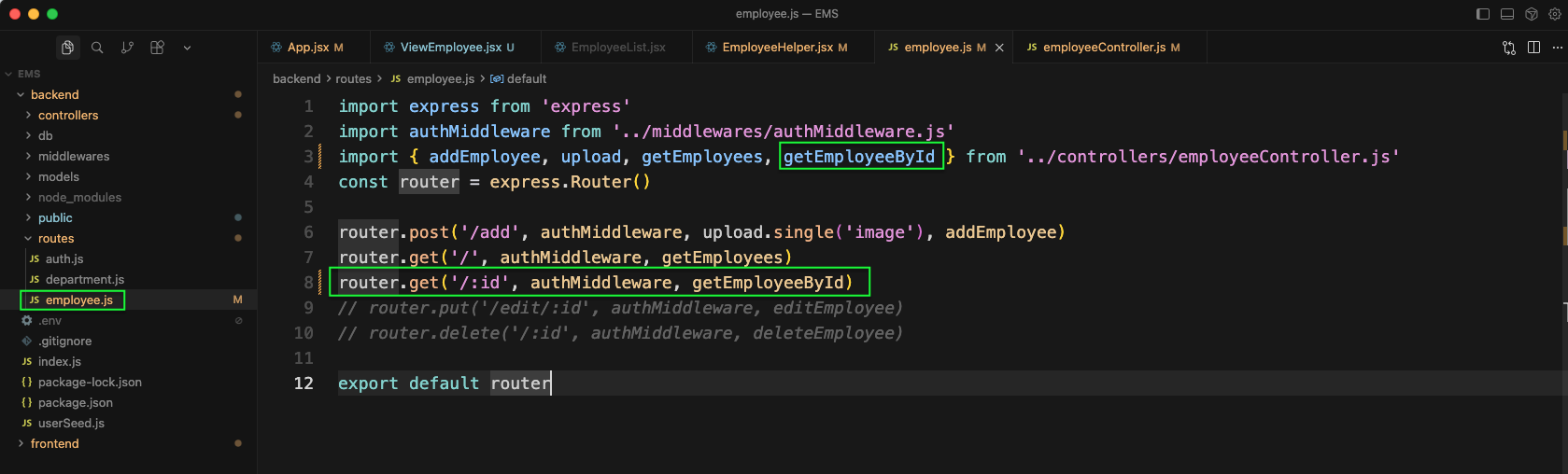Click the authMiddleware.js import path text

(x=784, y=132)
